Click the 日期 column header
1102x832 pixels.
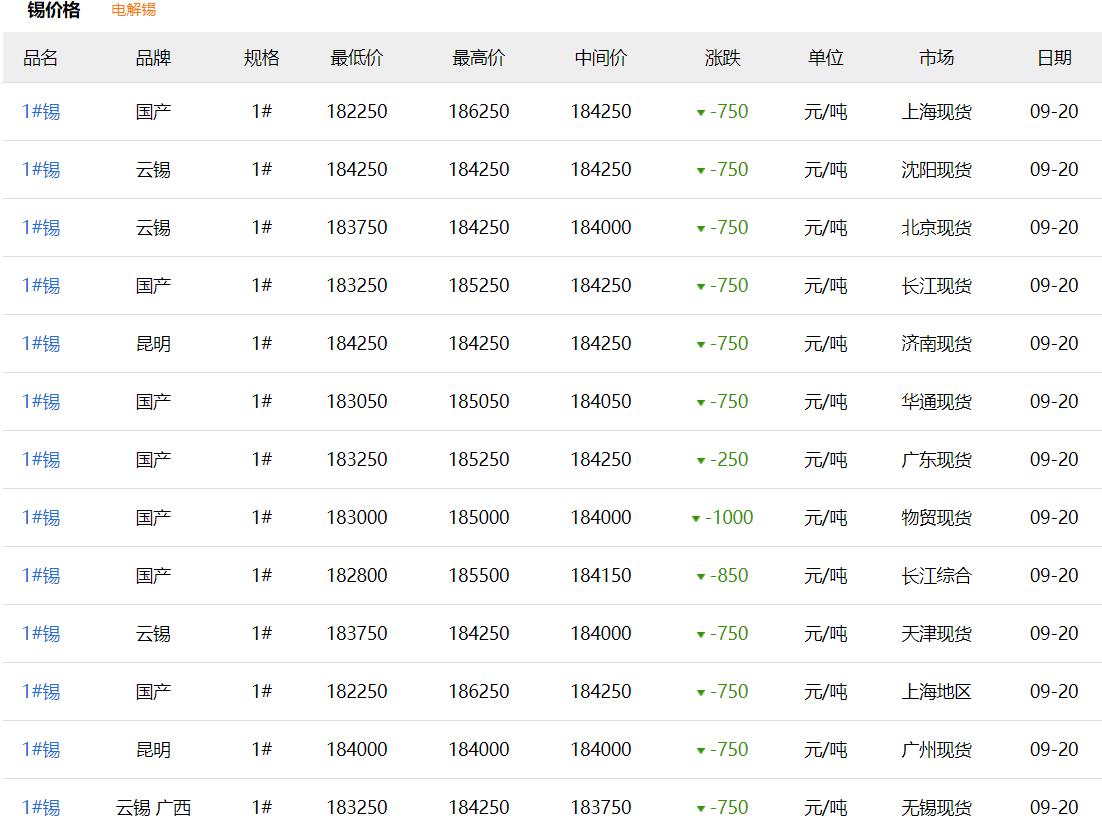[1053, 58]
